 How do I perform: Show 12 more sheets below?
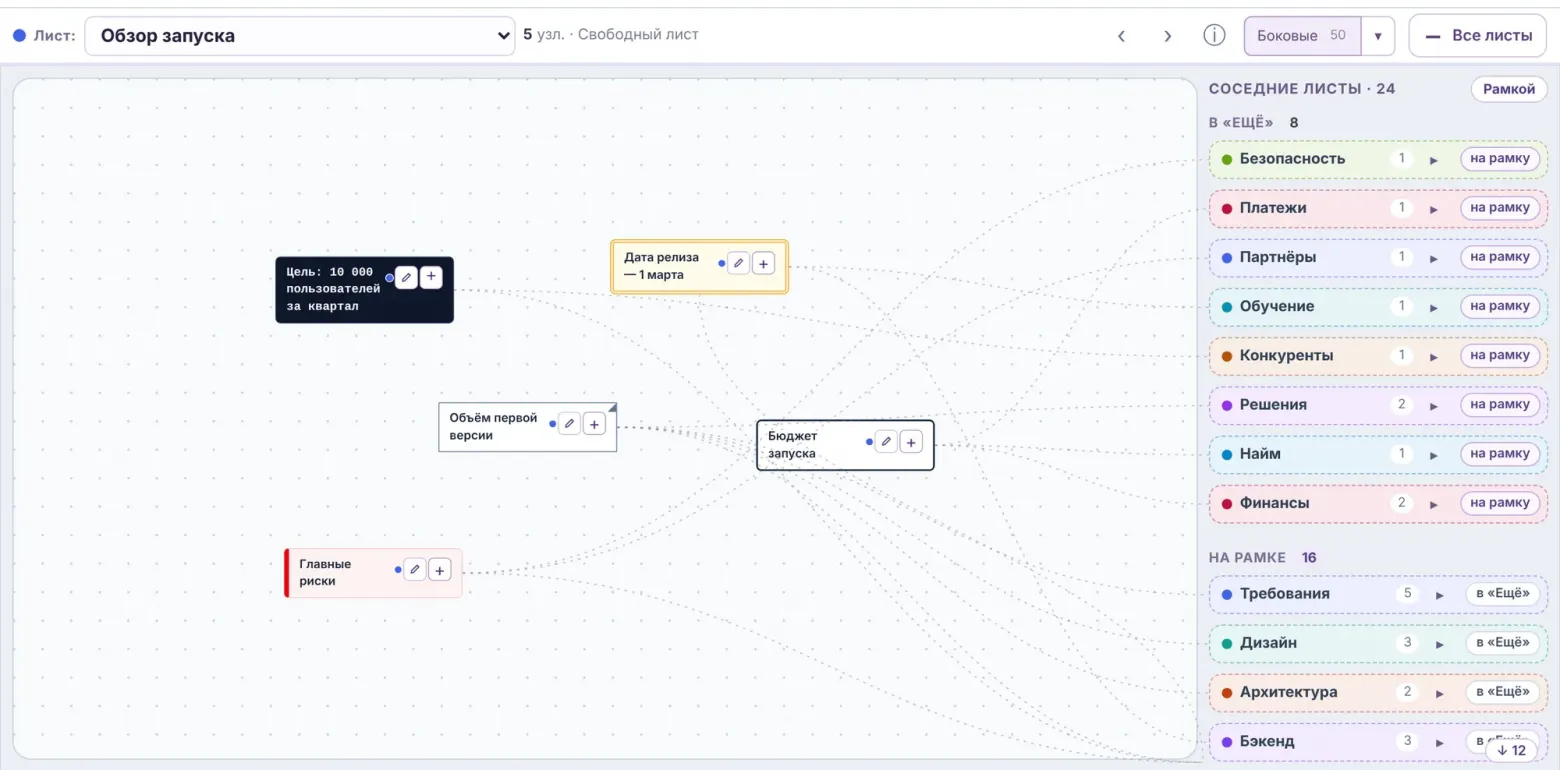[x=1511, y=750]
